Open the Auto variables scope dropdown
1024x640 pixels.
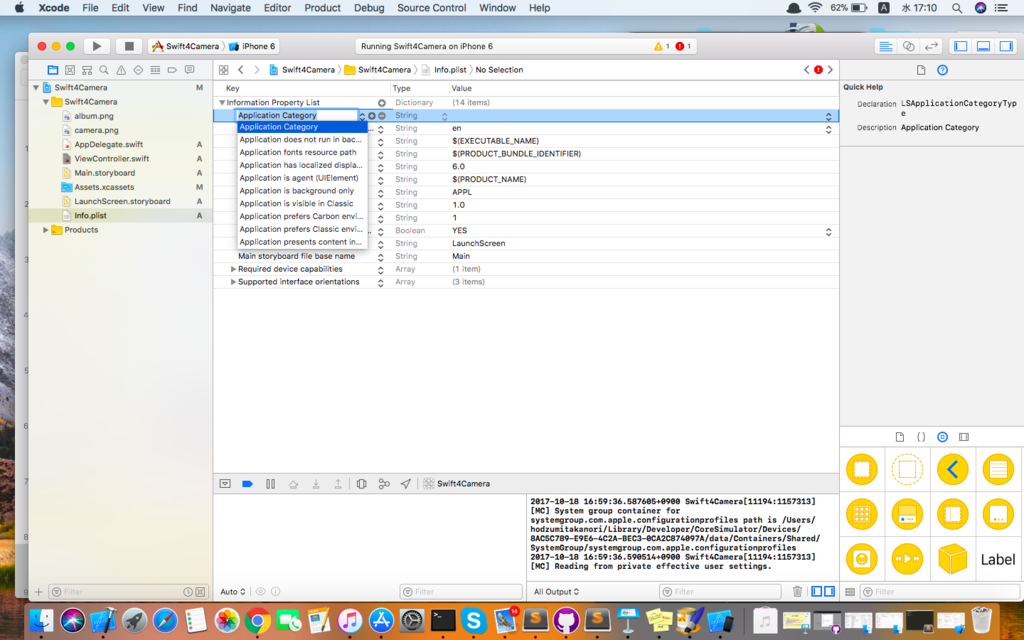tap(232, 592)
